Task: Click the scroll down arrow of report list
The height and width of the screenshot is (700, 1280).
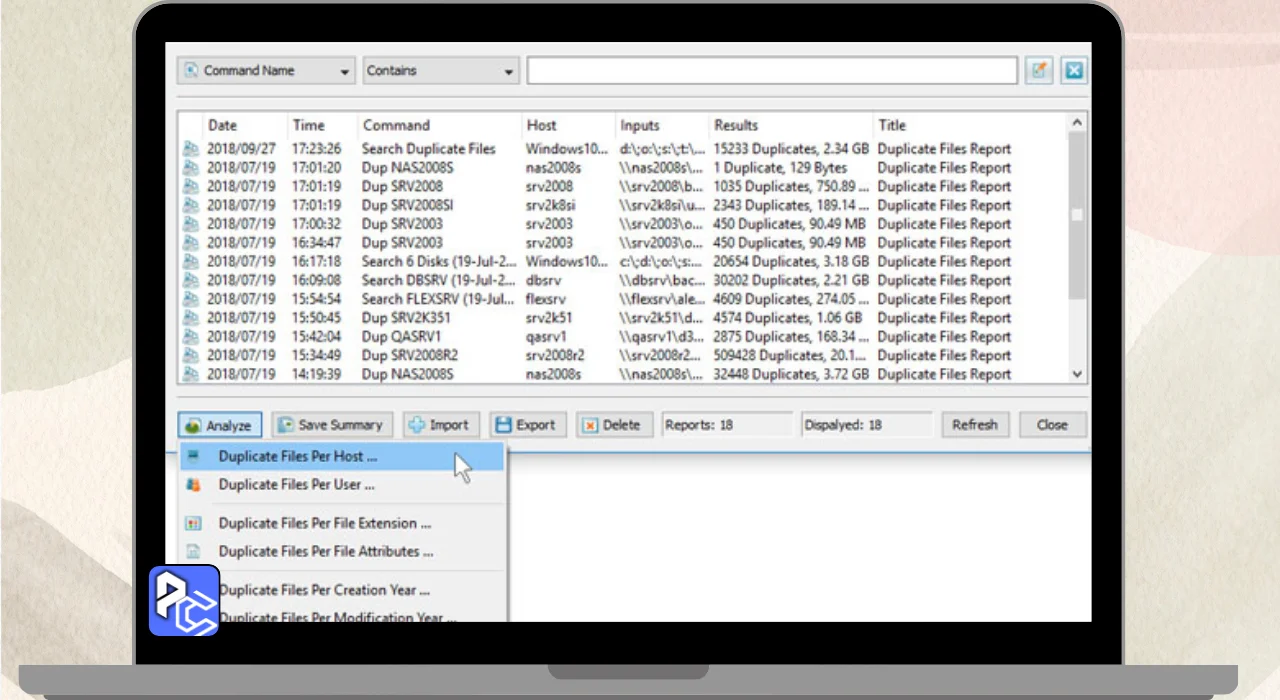Action: point(1077,374)
